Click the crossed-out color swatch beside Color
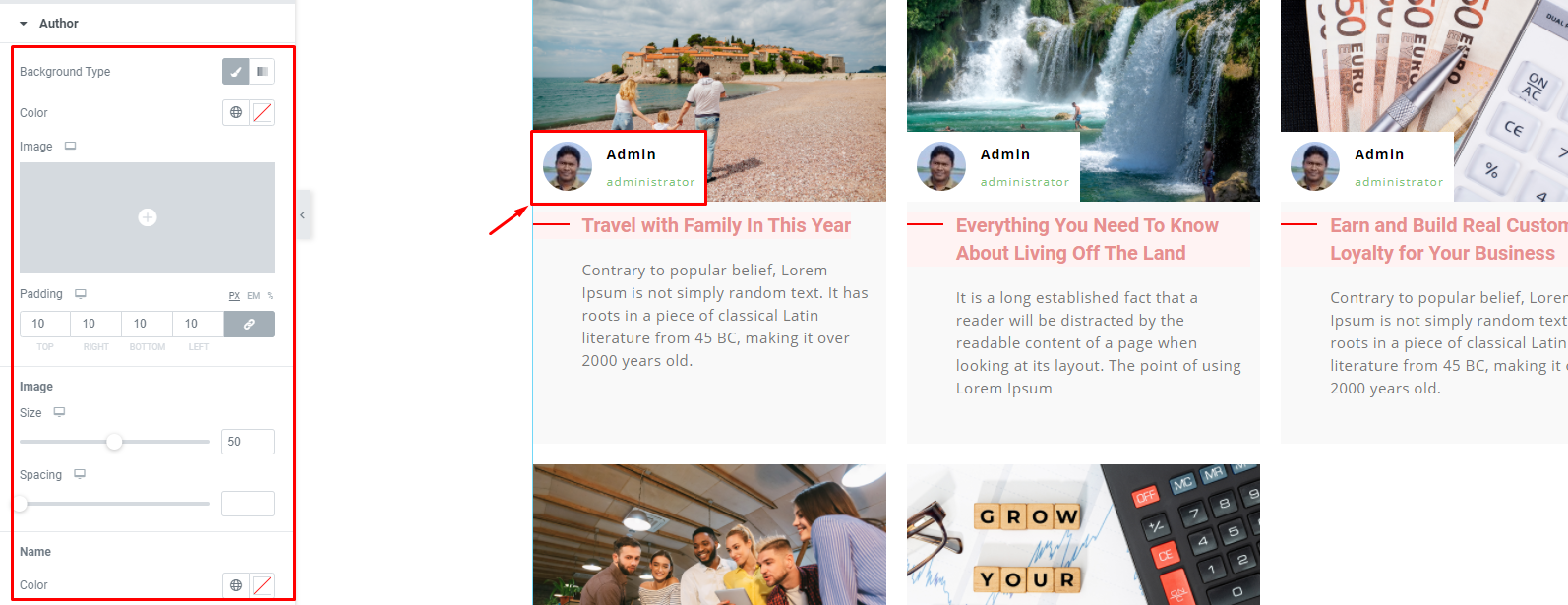1568x605 pixels. [x=262, y=112]
